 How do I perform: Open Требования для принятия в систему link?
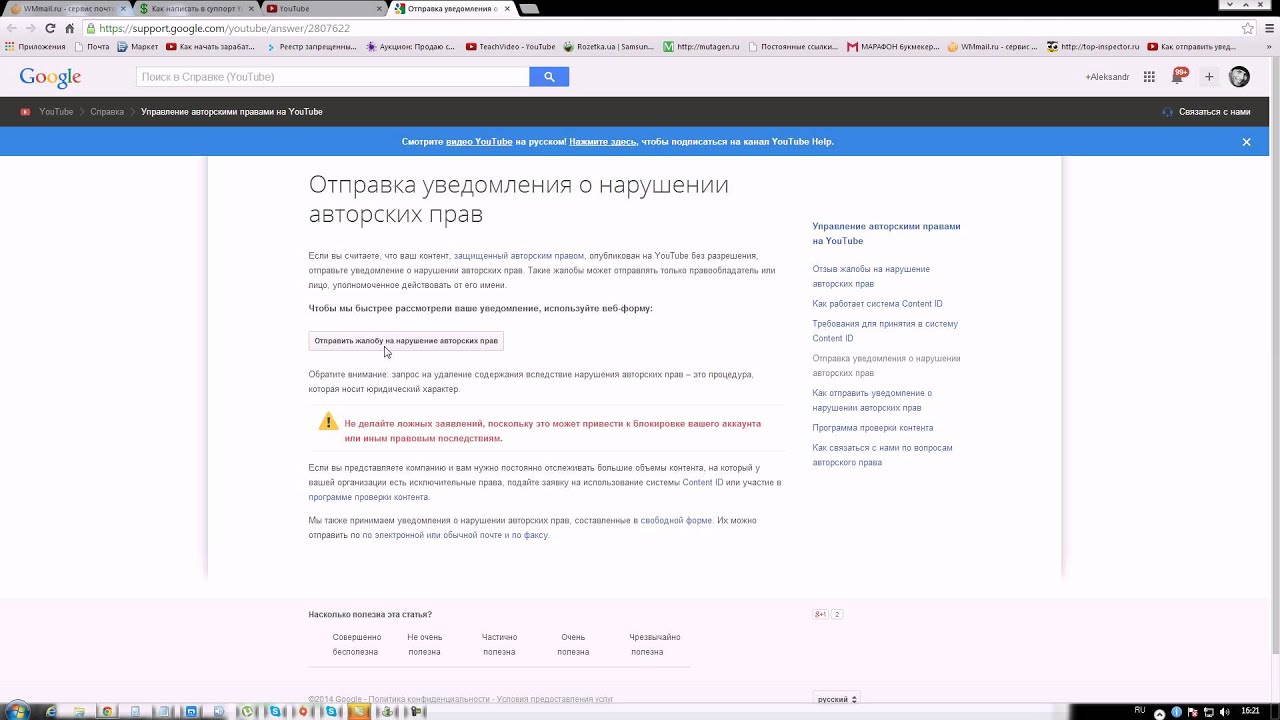[885, 331]
